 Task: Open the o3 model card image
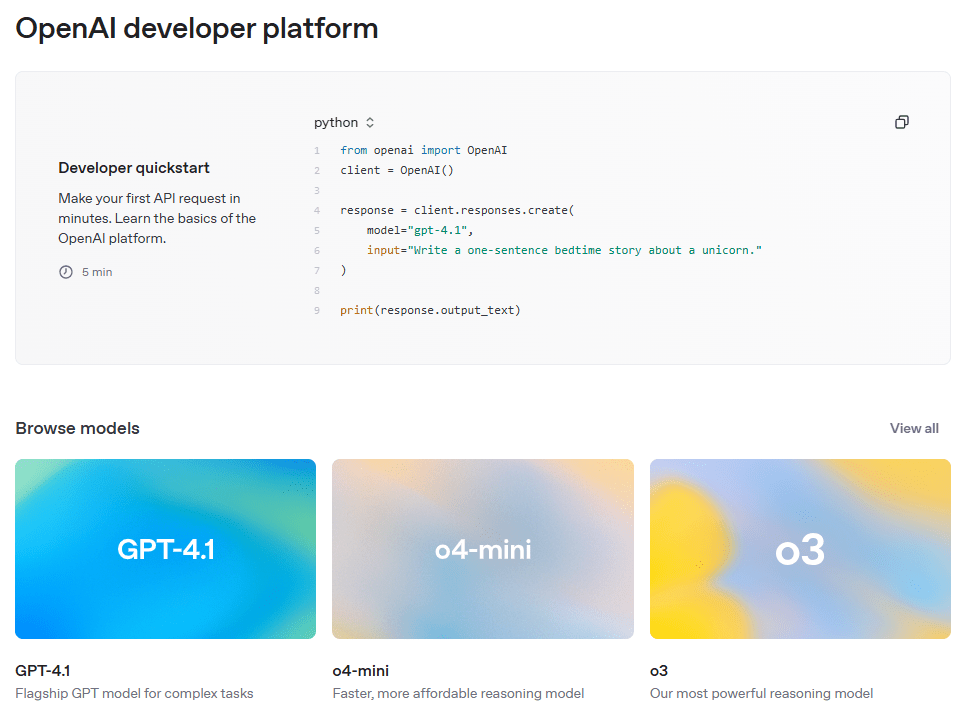click(800, 548)
